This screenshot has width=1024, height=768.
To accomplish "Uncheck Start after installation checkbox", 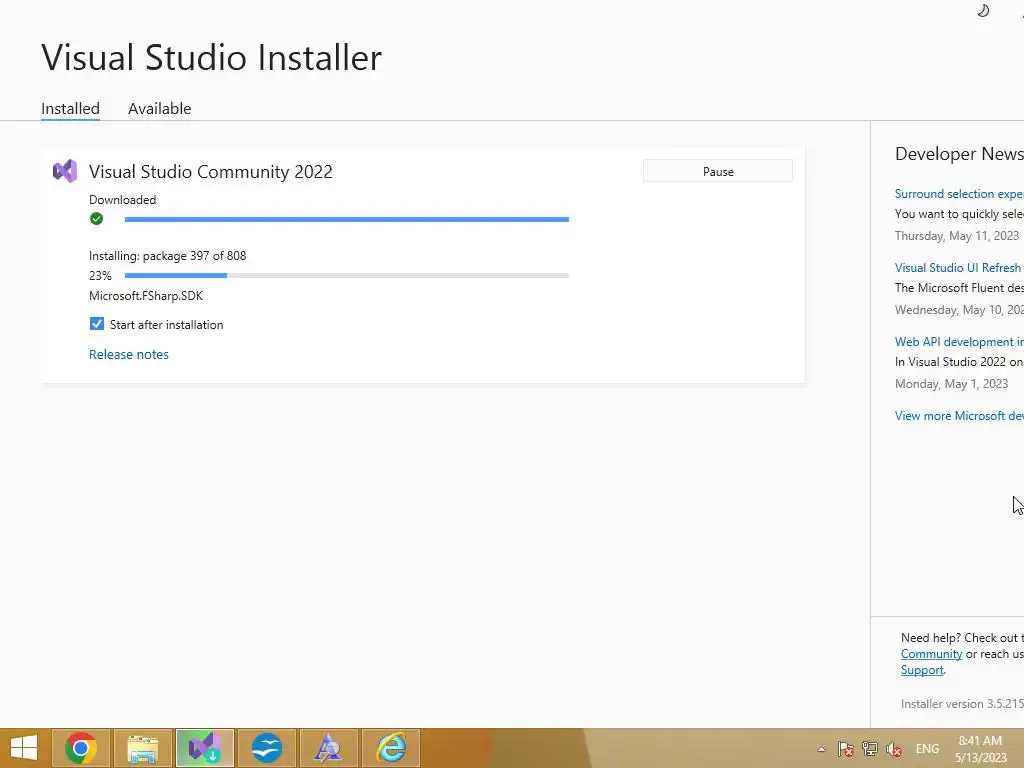I will [97, 324].
